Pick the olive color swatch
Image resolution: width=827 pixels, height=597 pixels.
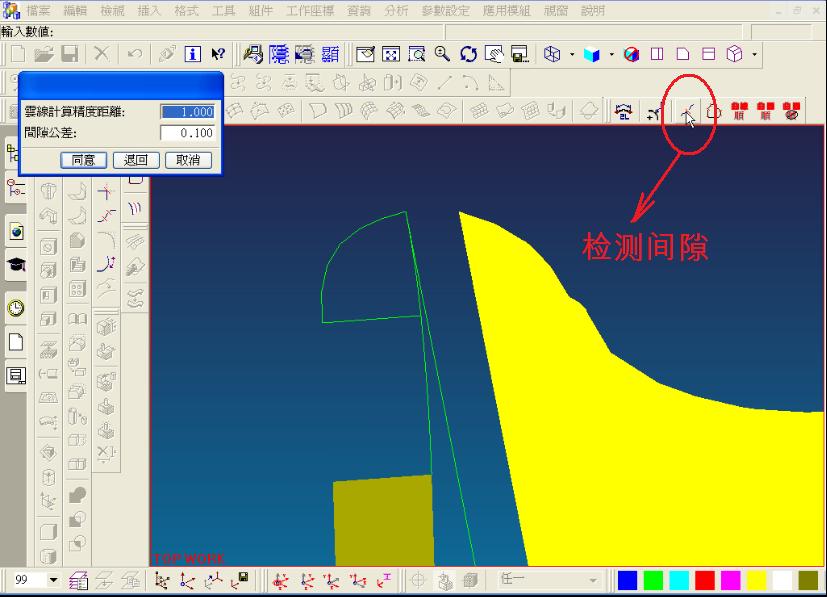click(808, 581)
